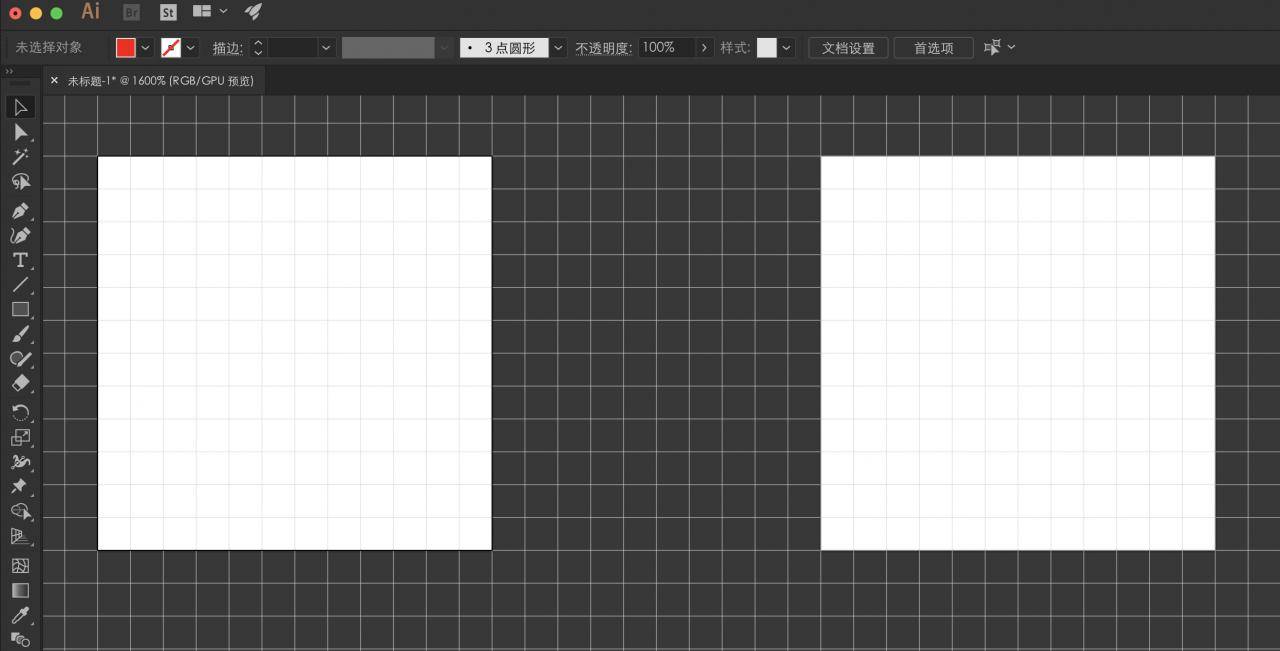Expand the 3点圆形 brush definition dropdown
1280x651 pixels.
pyautogui.click(x=558, y=48)
